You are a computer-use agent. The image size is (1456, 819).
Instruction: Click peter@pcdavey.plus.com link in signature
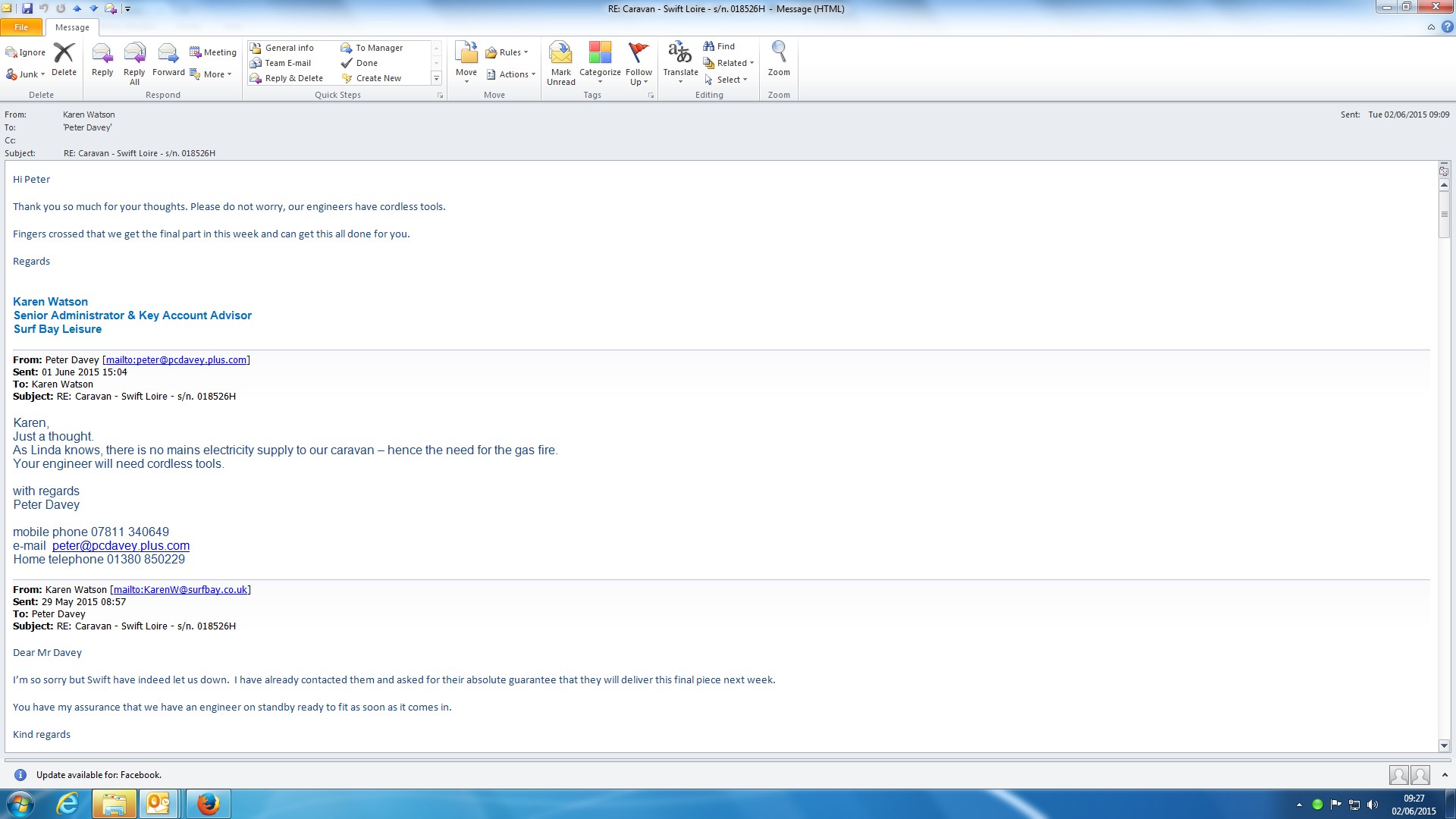pyautogui.click(x=121, y=545)
